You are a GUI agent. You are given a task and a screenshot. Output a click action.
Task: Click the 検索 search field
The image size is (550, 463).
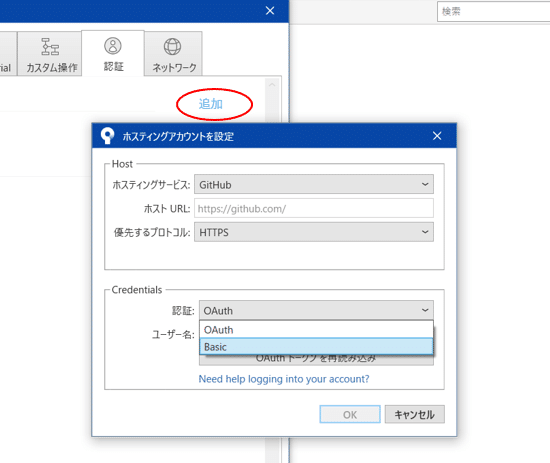point(494,12)
